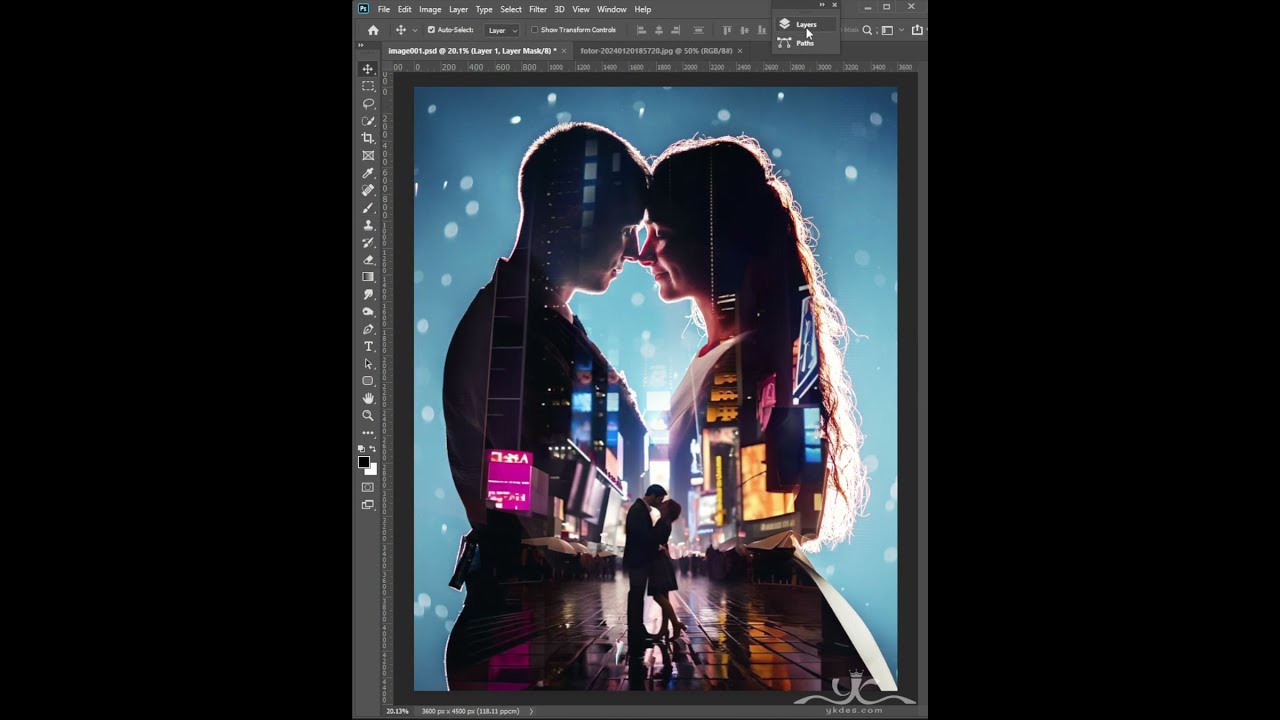Change screen mode icon
This screenshot has width=1280, height=720.
[368, 505]
